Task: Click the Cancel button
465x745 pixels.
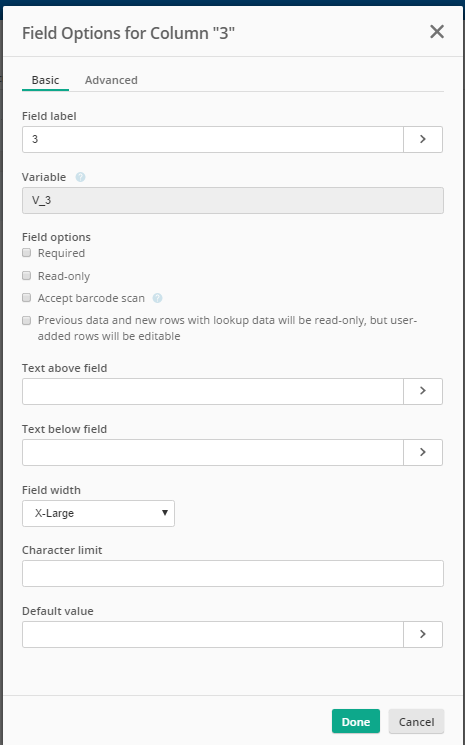Action: [x=416, y=721]
